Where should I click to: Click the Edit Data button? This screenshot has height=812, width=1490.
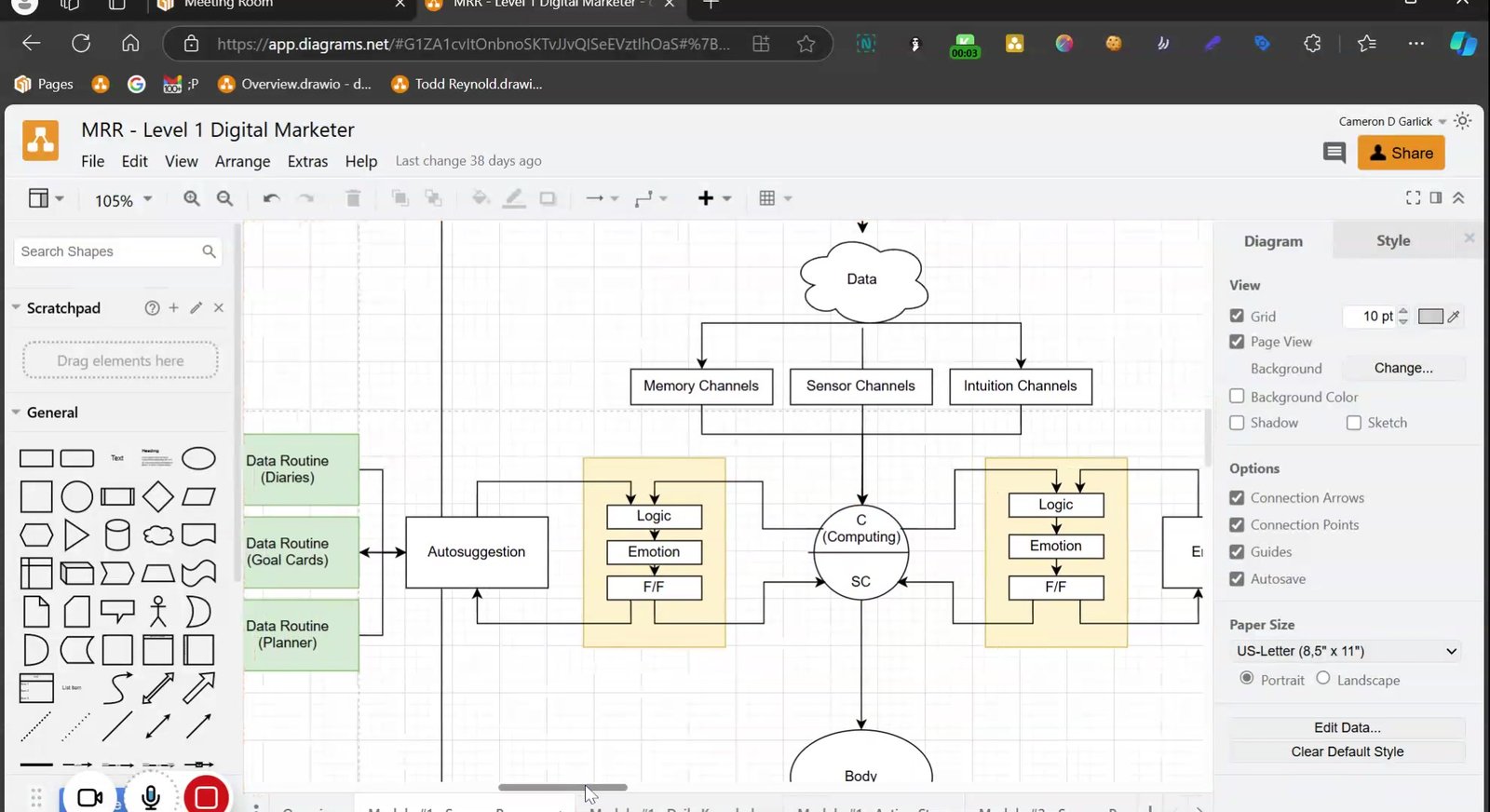coord(1347,727)
